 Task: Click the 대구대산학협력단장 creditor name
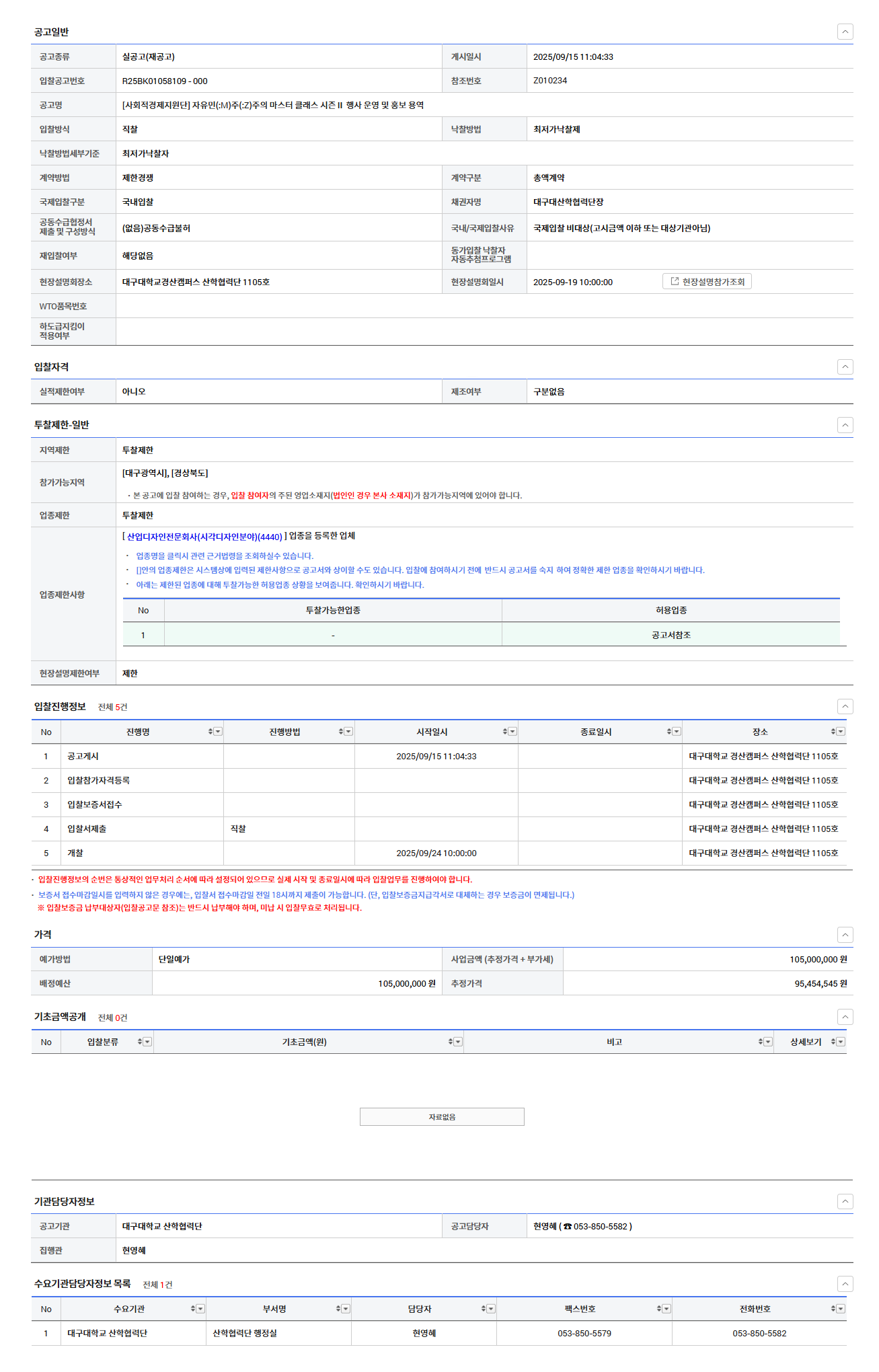tap(568, 202)
